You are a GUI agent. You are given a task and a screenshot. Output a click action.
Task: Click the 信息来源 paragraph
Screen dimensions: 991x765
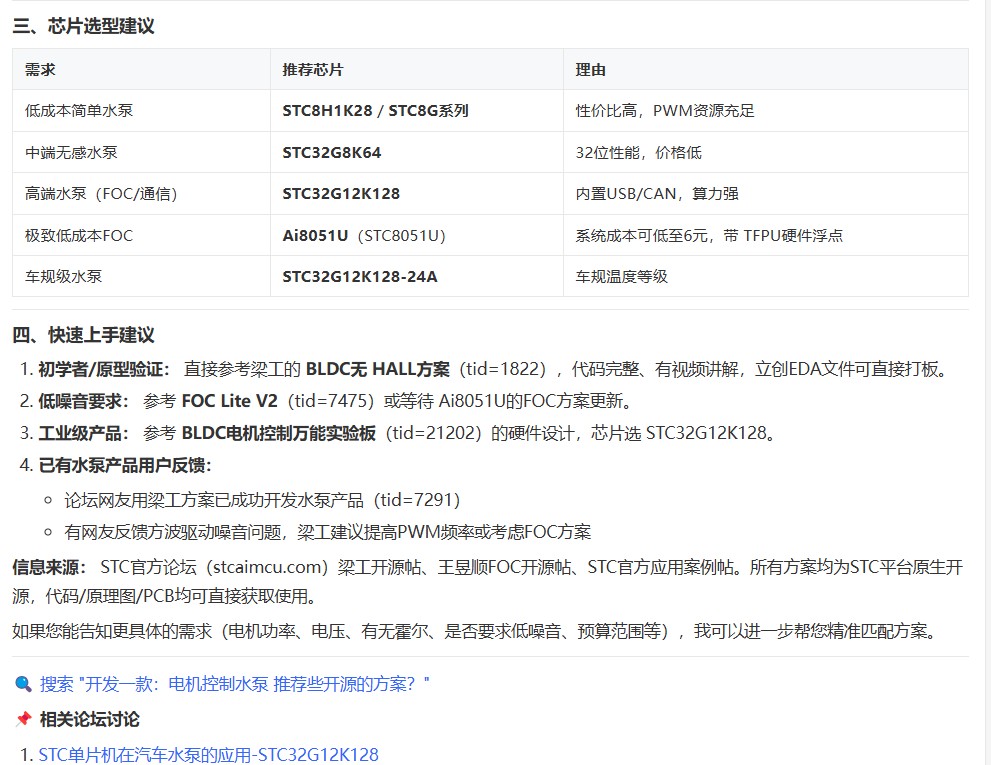(x=487, y=581)
